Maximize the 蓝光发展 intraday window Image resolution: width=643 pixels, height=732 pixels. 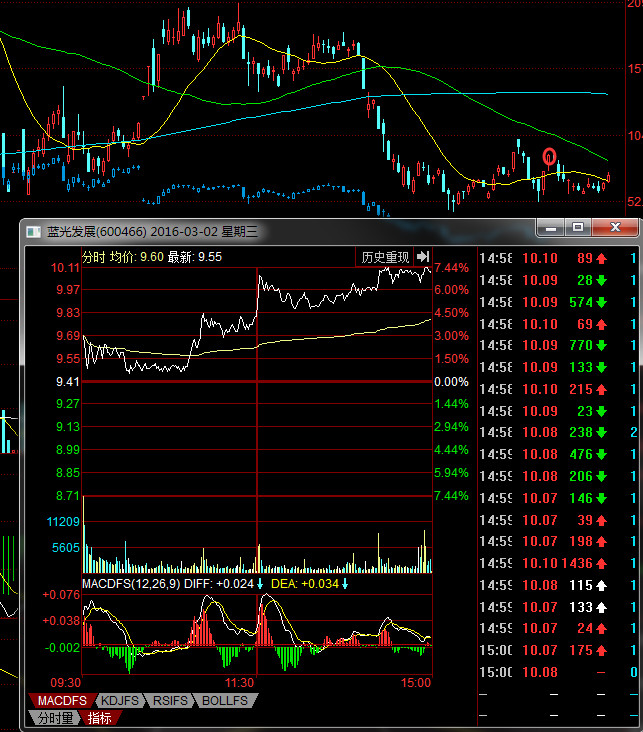[578, 228]
